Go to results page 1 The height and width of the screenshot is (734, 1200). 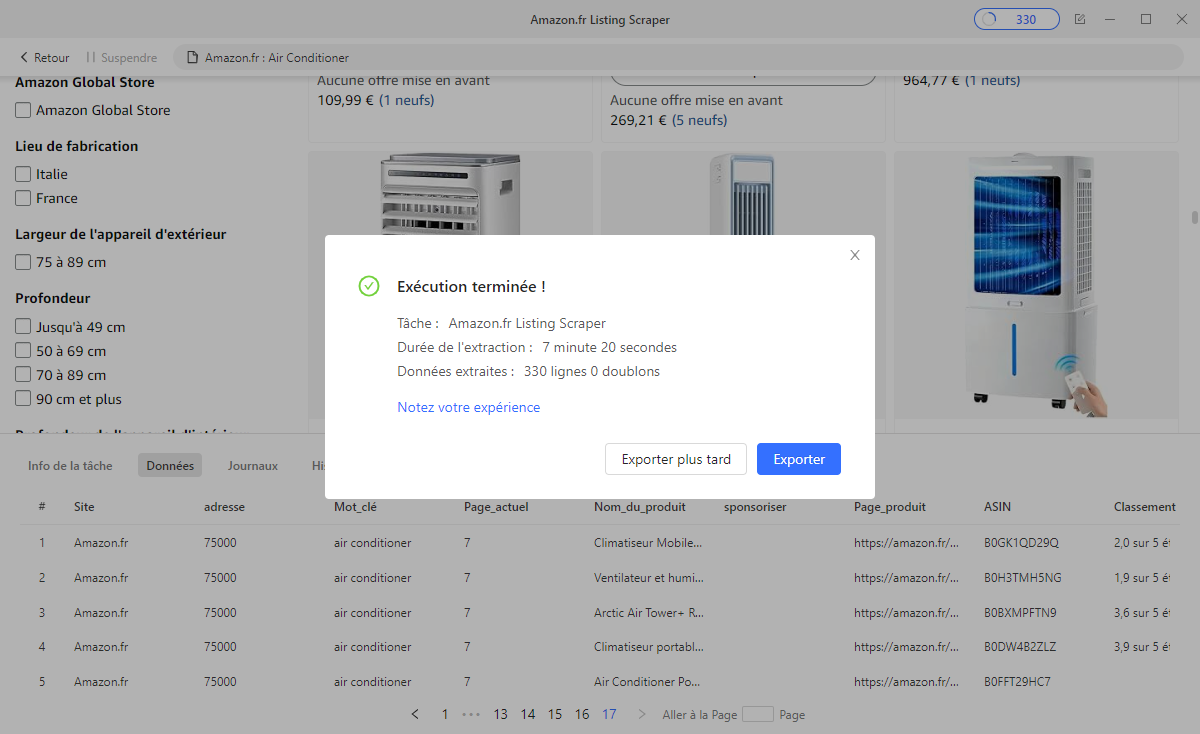(445, 714)
